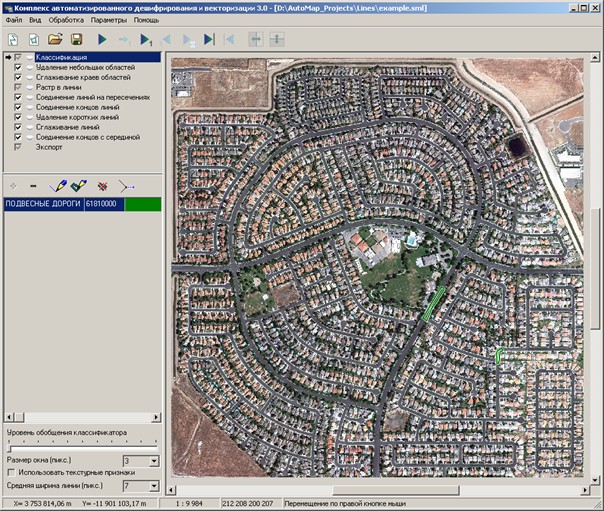Viewport: 604px width, 511px height.
Task: Open the 'Параметры' menu
Action: 108,20
